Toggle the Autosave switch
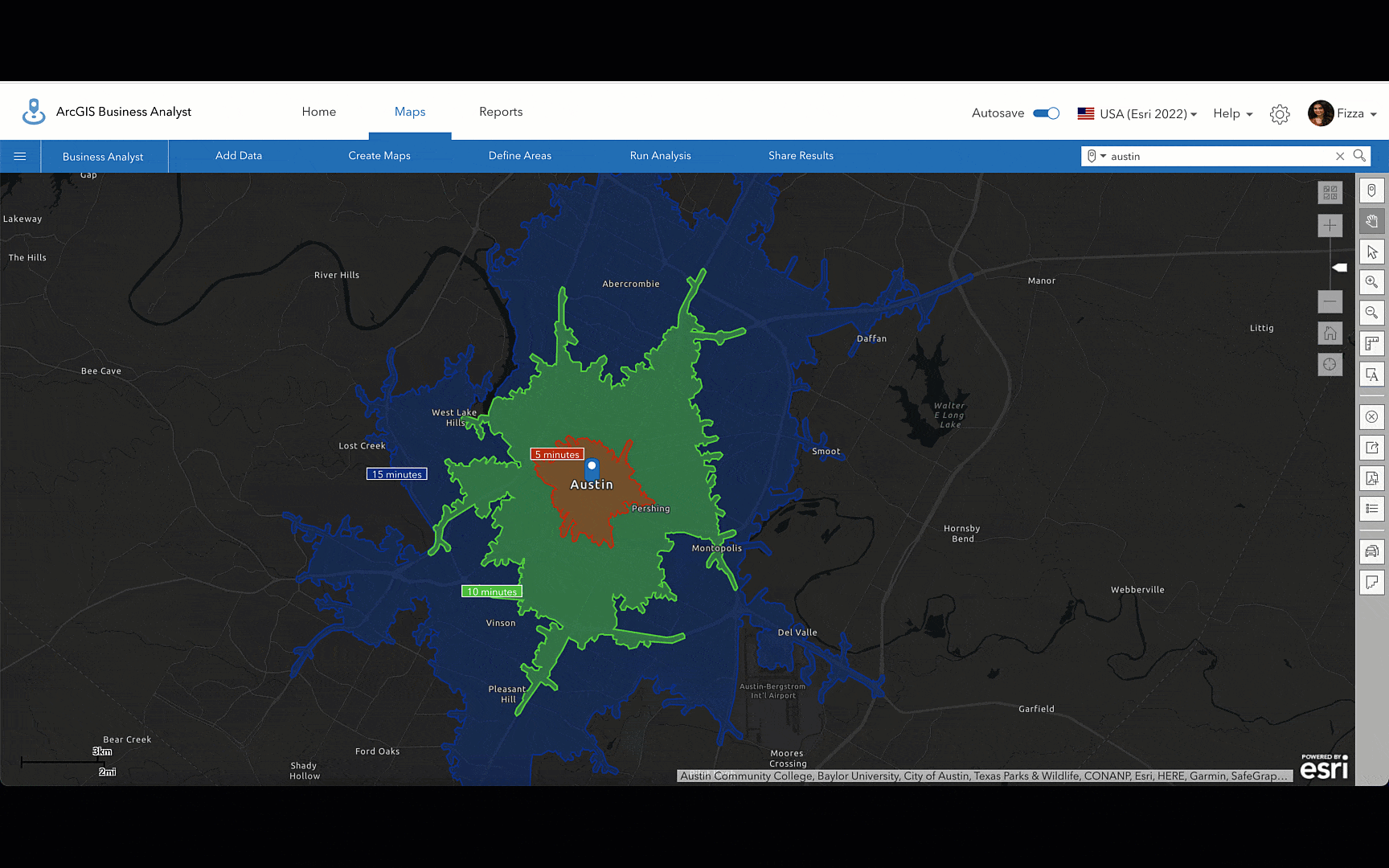This screenshot has width=1389, height=868. [x=1046, y=113]
